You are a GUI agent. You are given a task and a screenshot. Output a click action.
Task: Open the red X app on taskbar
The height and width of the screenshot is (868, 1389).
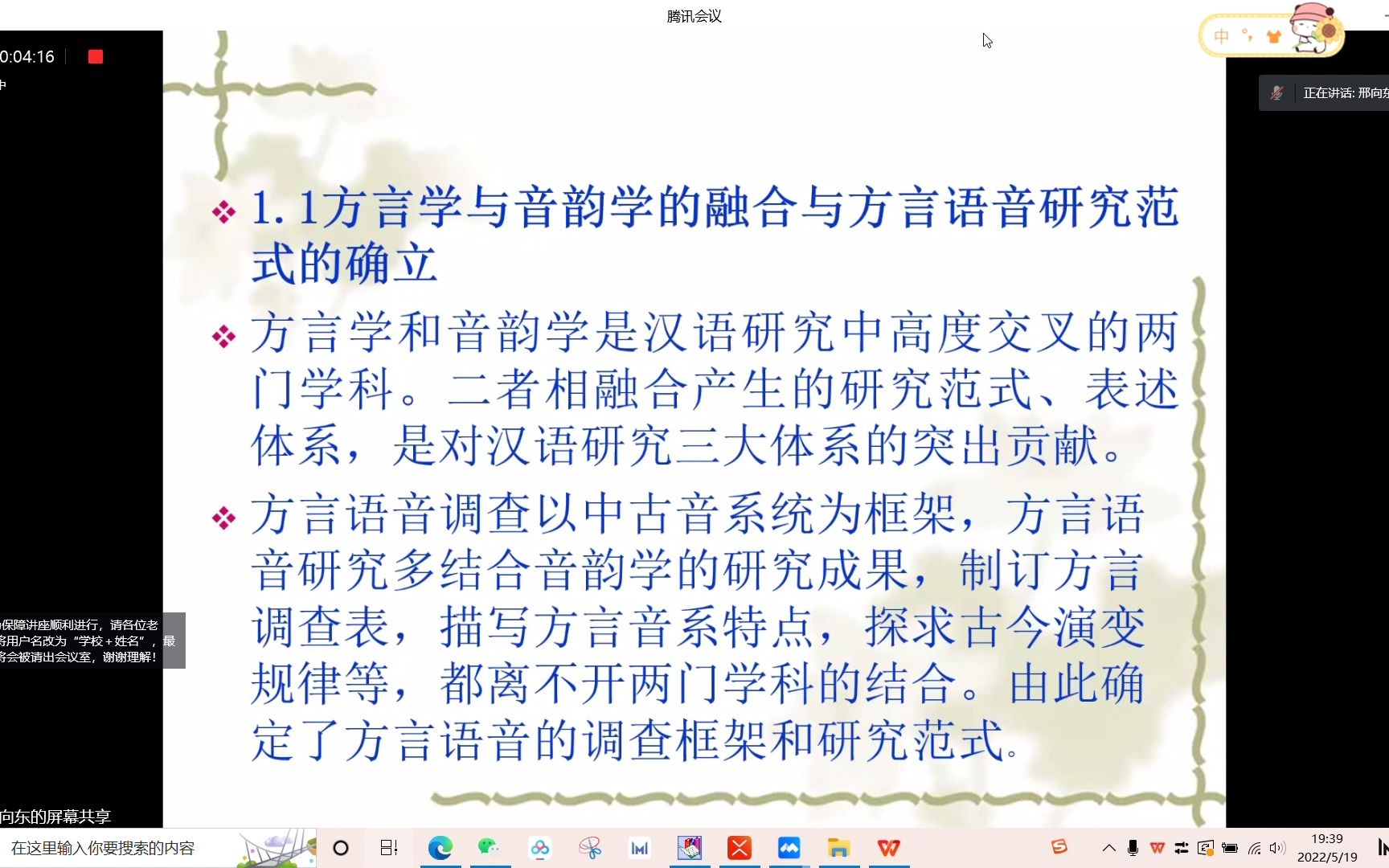(740, 848)
